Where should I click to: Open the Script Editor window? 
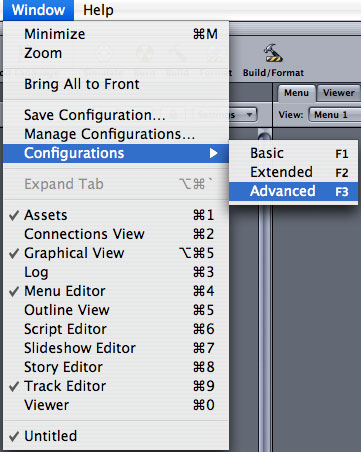pyautogui.click(x=116, y=329)
